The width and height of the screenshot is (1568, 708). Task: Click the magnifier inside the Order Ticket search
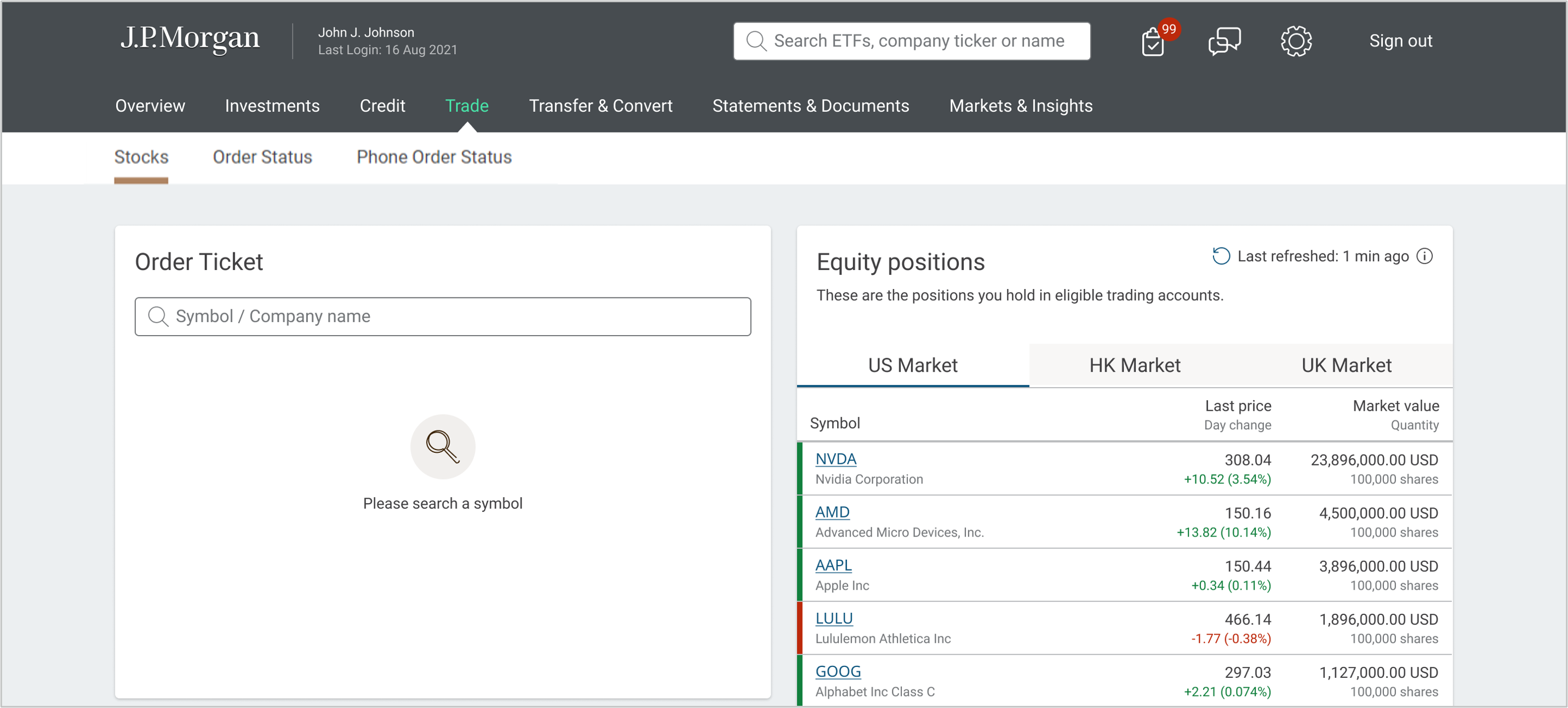pyautogui.click(x=158, y=316)
